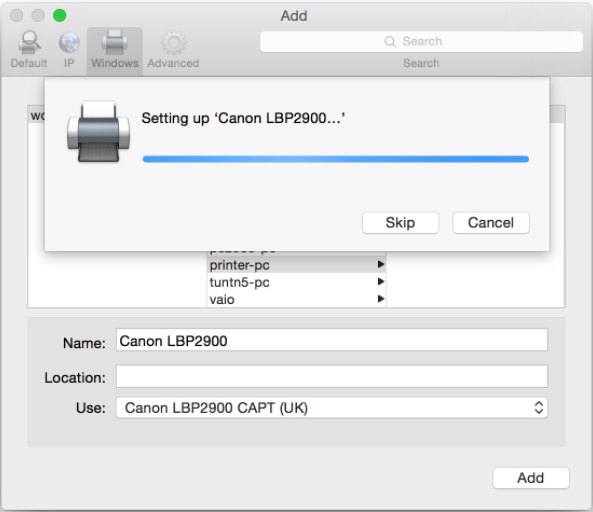Select printer-pc in the browser list
The width and height of the screenshot is (593, 512).
[296, 265]
